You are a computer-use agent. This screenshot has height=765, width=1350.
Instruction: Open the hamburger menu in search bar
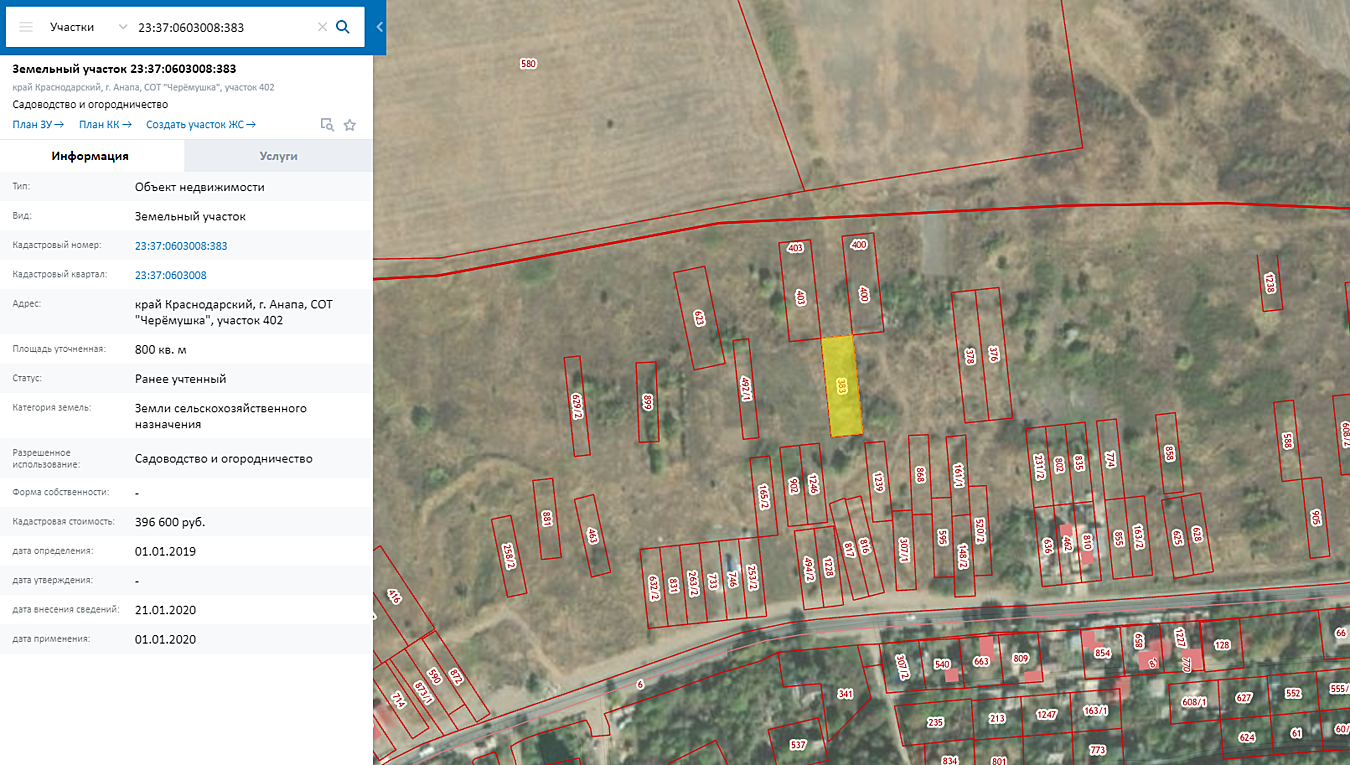(x=26, y=27)
